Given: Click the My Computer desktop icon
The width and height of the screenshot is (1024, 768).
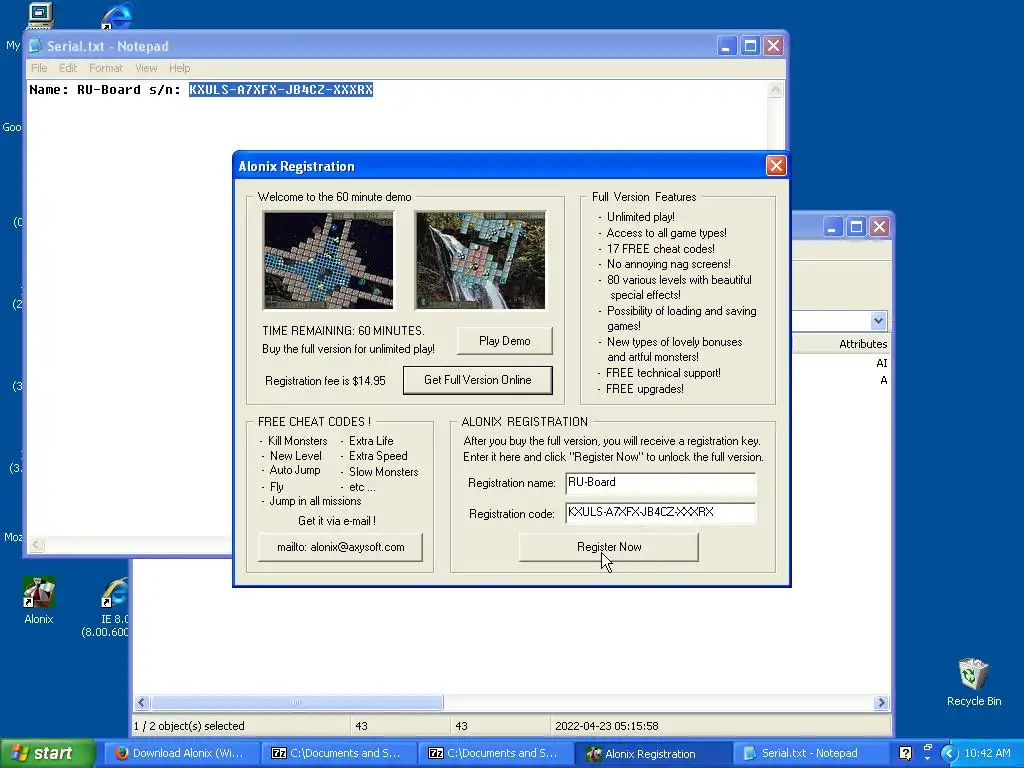Looking at the screenshot, I should 40,14.
